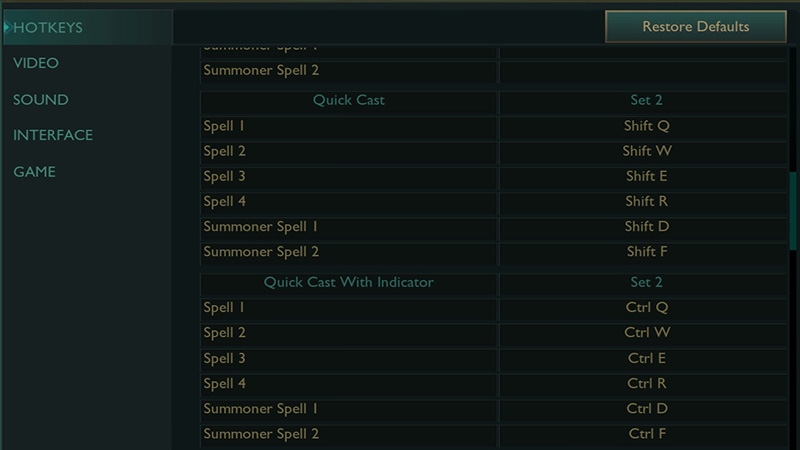Switch to the Sound settings tab

tap(41, 100)
